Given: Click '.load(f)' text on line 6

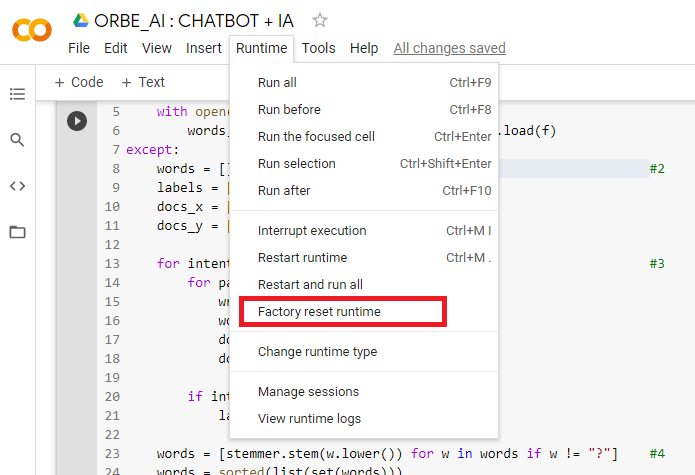Looking at the screenshot, I should click(526, 131).
